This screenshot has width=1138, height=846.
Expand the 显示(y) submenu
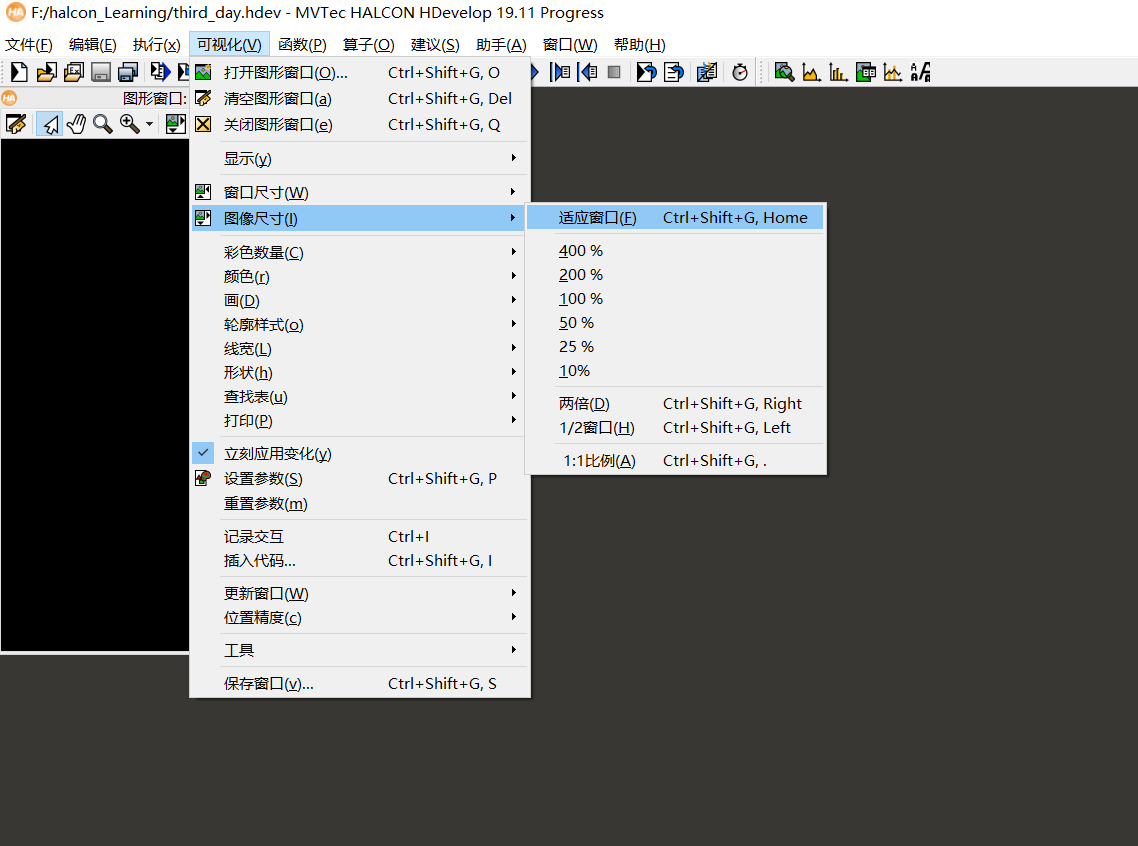tap(360, 158)
